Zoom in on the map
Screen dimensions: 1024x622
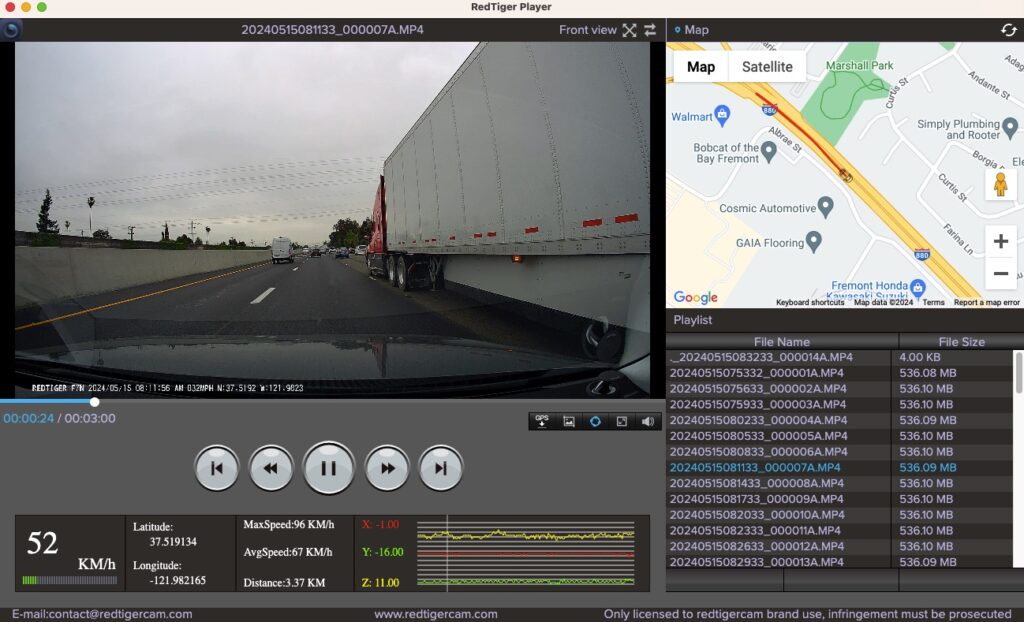click(1000, 241)
